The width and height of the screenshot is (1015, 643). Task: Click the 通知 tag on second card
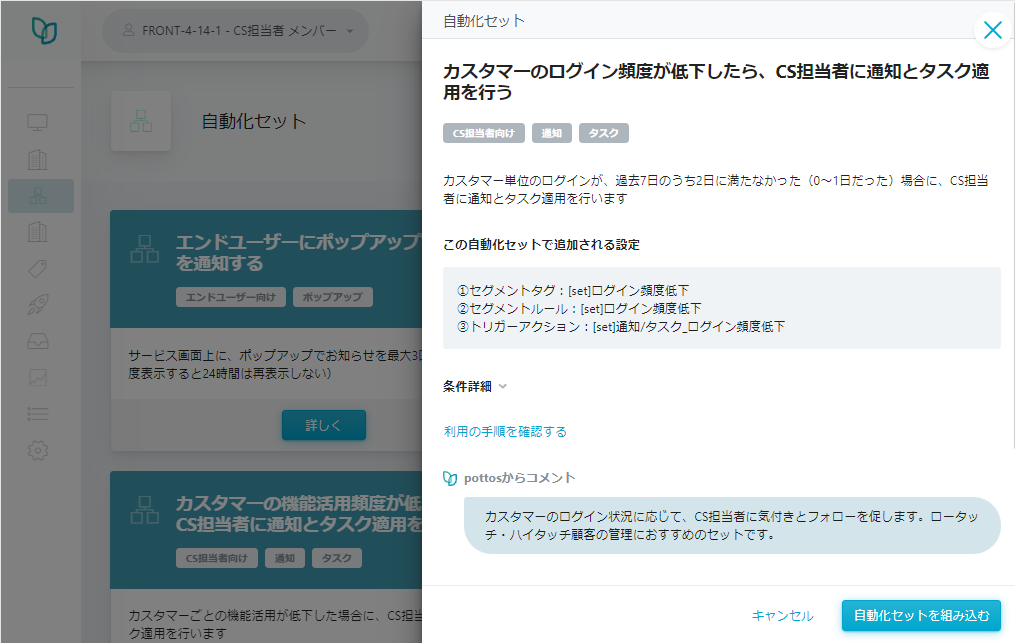(285, 558)
